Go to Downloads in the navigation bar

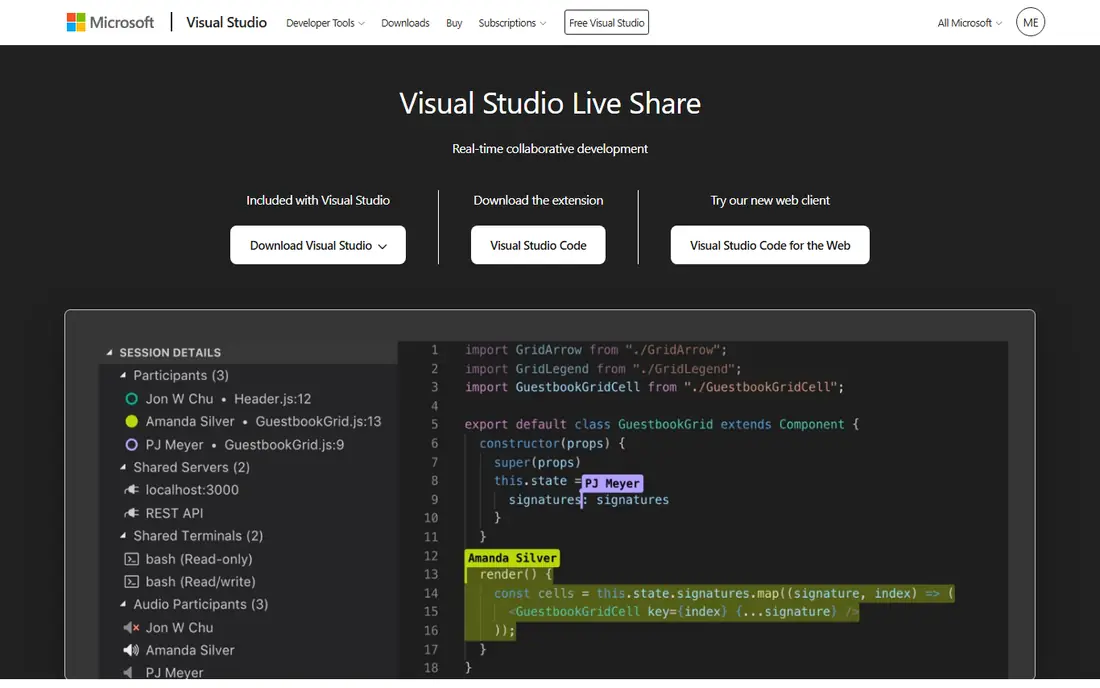pos(405,23)
